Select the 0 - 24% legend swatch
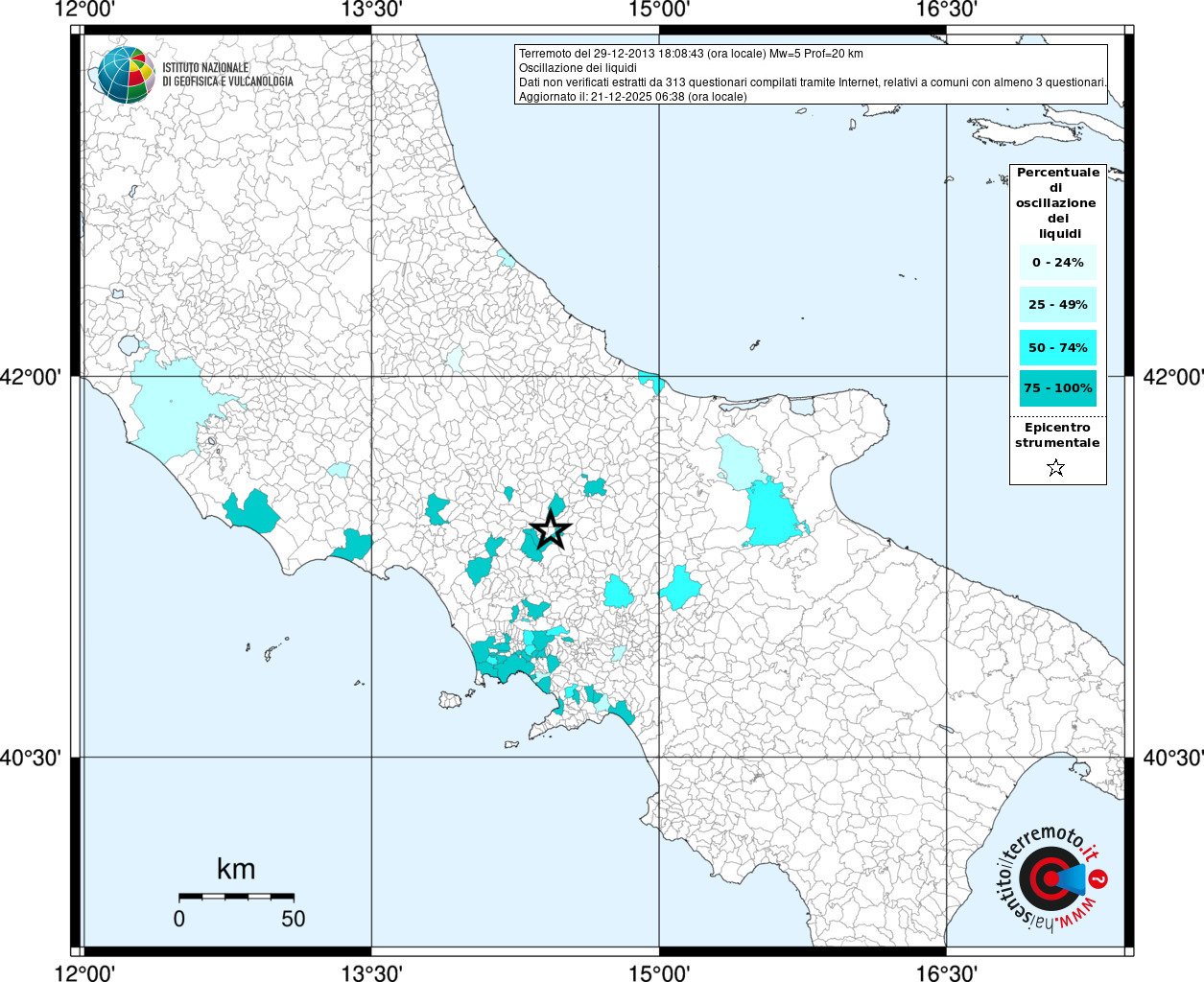Screen dimensions: 1204x982 click(1057, 263)
